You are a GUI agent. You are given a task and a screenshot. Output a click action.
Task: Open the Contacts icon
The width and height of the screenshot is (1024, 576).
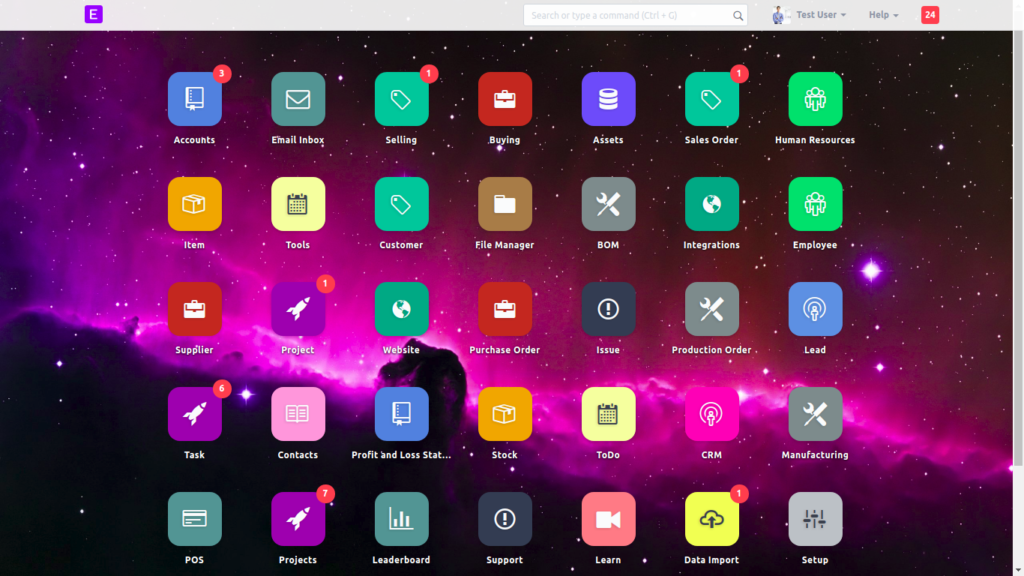pos(298,414)
